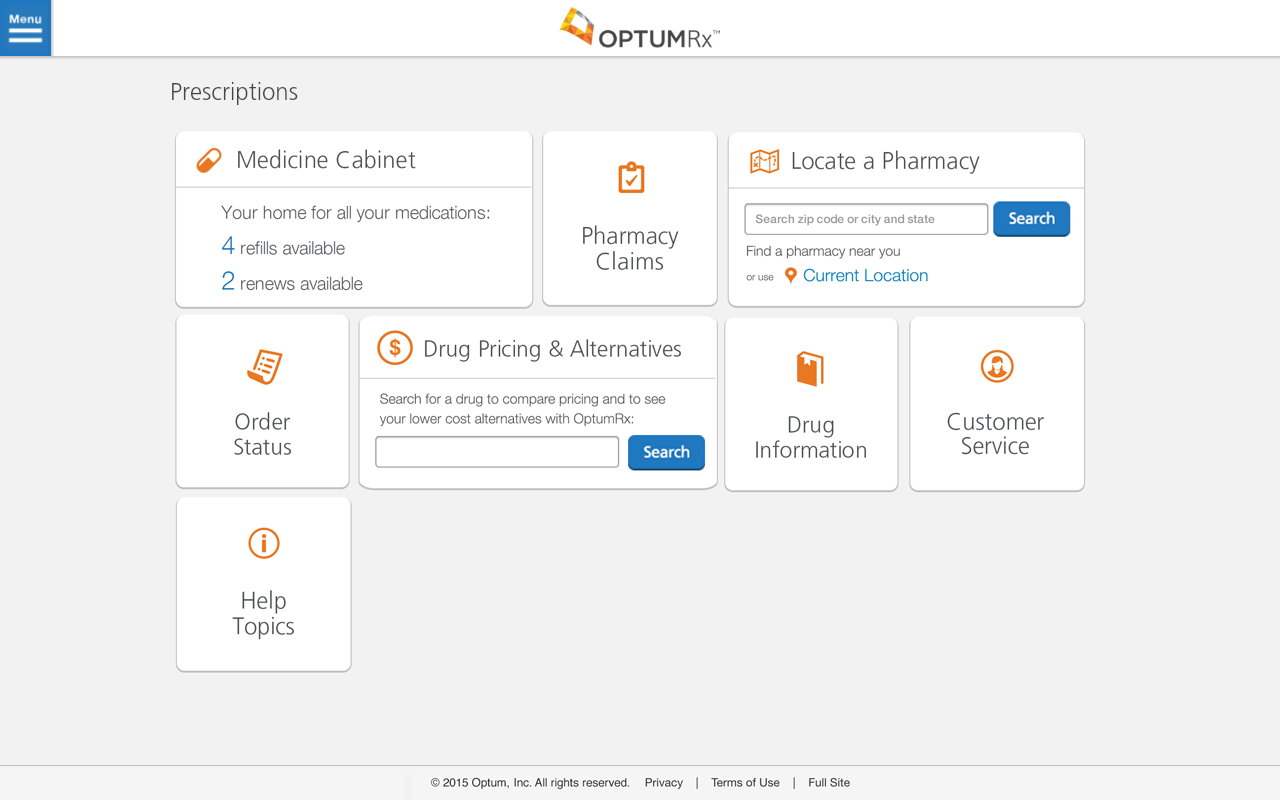Click Search for drug pricing
1280x800 pixels.
666,452
